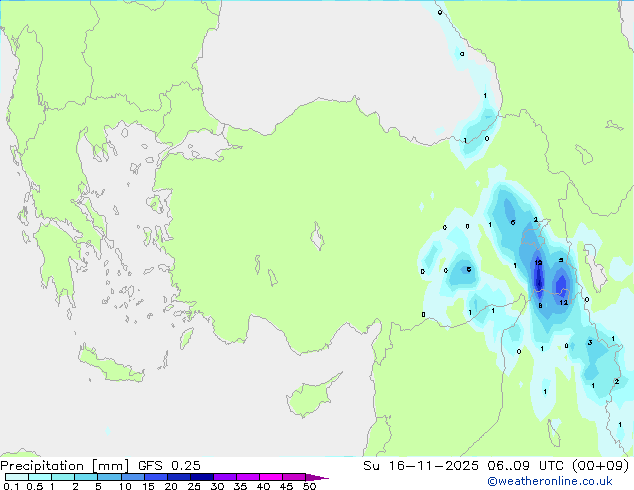Click the darkest blue precipitation core on map
Viewport: 634px width, 490px height.
[538, 280]
